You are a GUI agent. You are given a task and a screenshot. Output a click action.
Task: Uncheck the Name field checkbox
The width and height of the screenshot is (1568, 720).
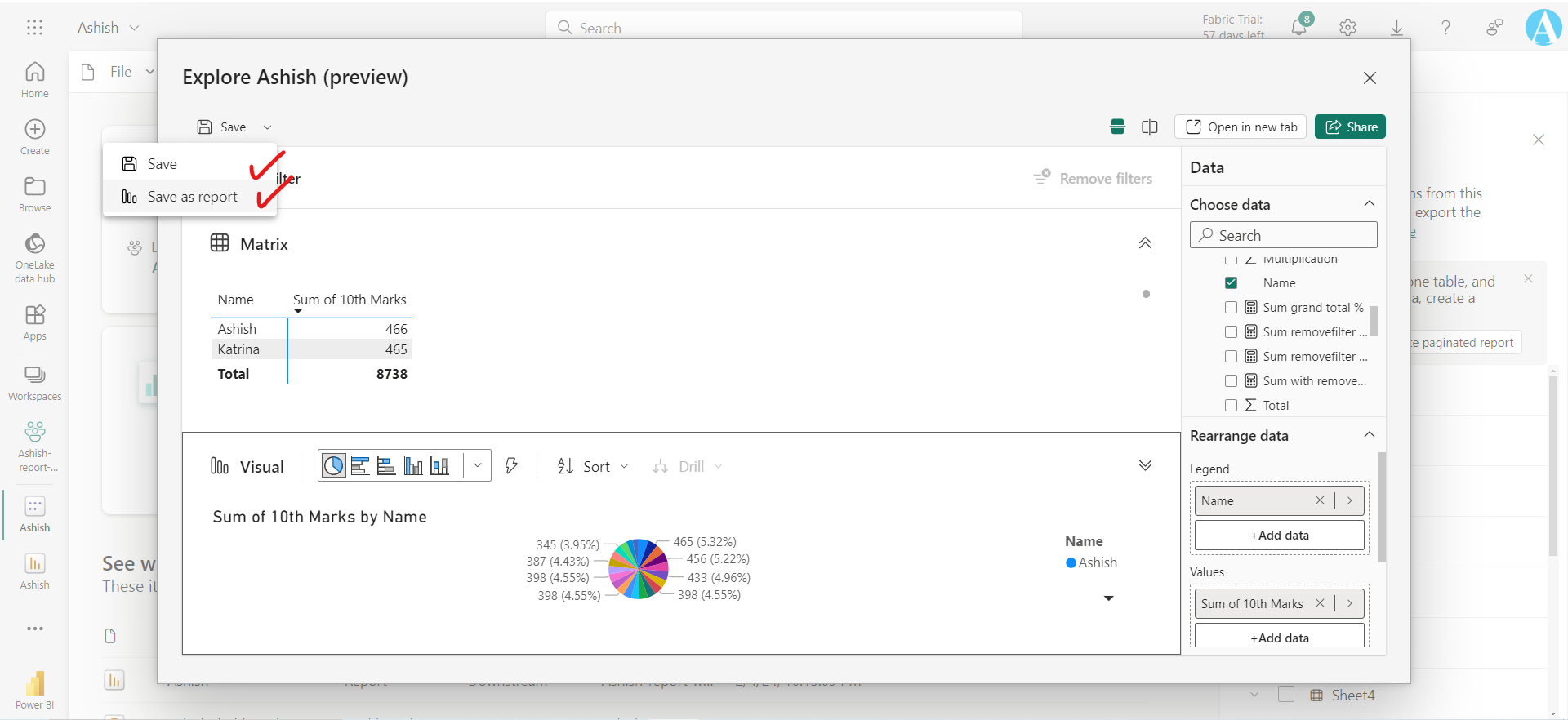pos(1231,283)
